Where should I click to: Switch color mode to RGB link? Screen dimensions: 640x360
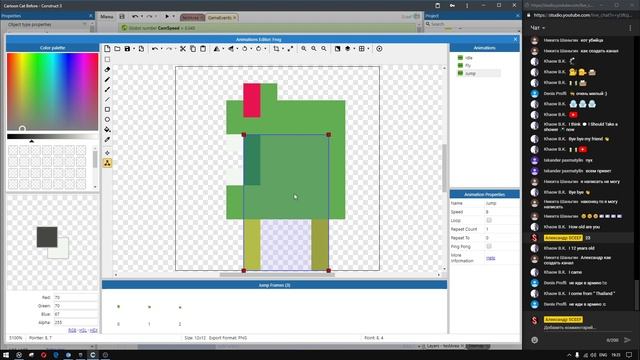click(72, 330)
